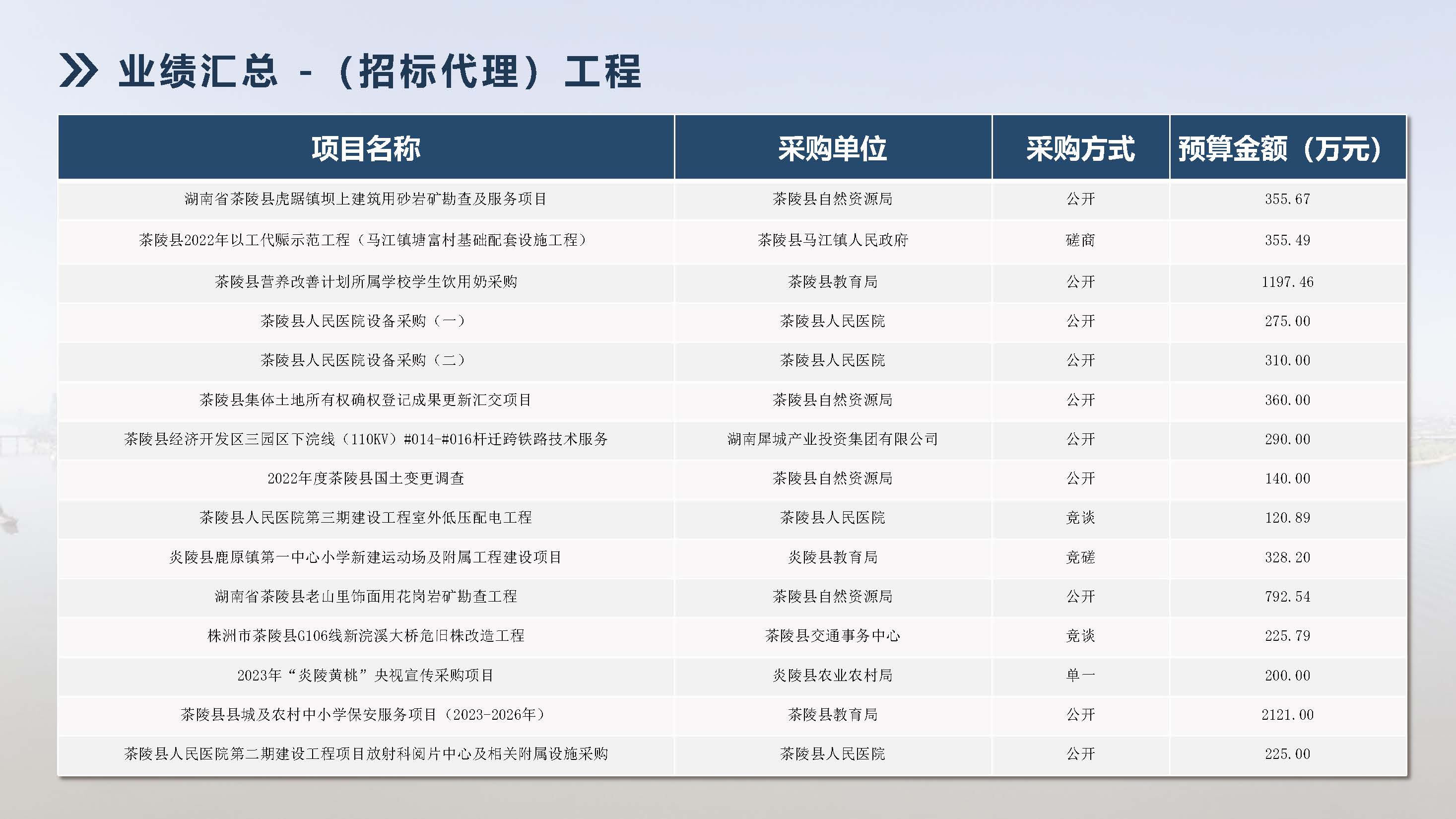Click 茶陵县县城及农村中小学保安服务项目（2023-2026年）
Screen dimensions: 1456x819
point(366,714)
